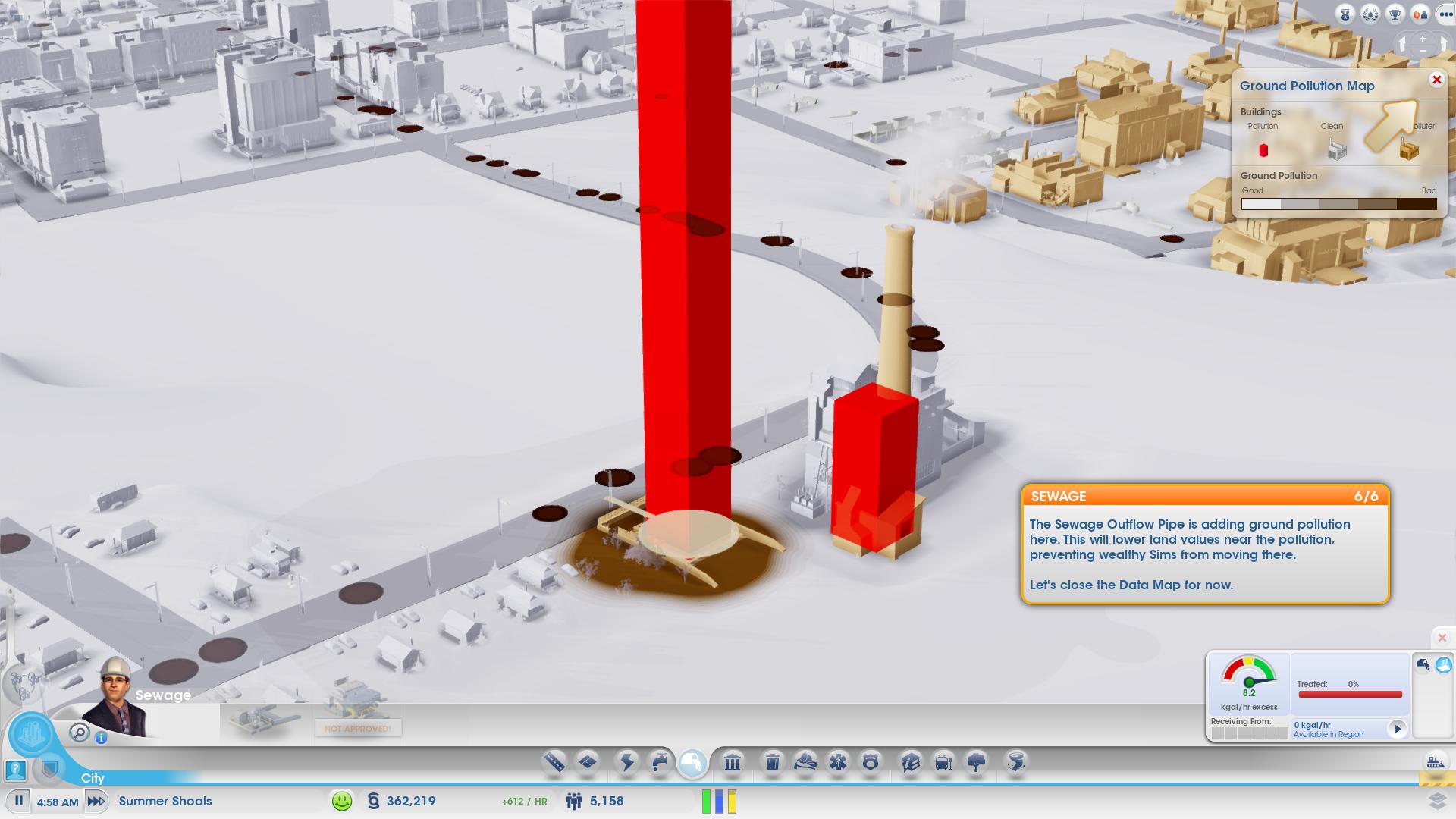Click the blue info icon near advisor
Image resolution: width=1456 pixels, height=819 pixels.
pyautogui.click(x=101, y=737)
